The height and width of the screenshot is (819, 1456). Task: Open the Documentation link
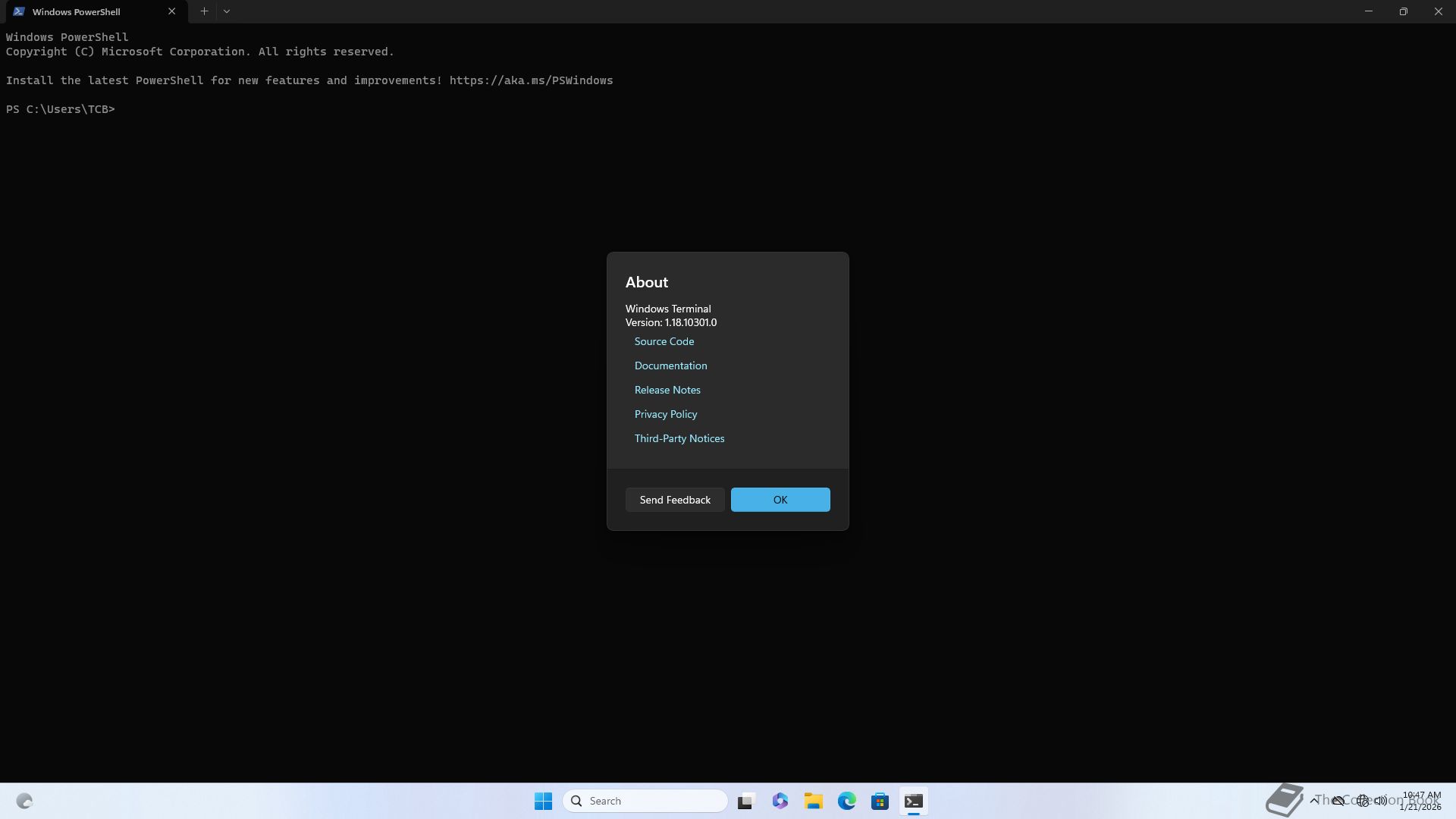point(670,366)
